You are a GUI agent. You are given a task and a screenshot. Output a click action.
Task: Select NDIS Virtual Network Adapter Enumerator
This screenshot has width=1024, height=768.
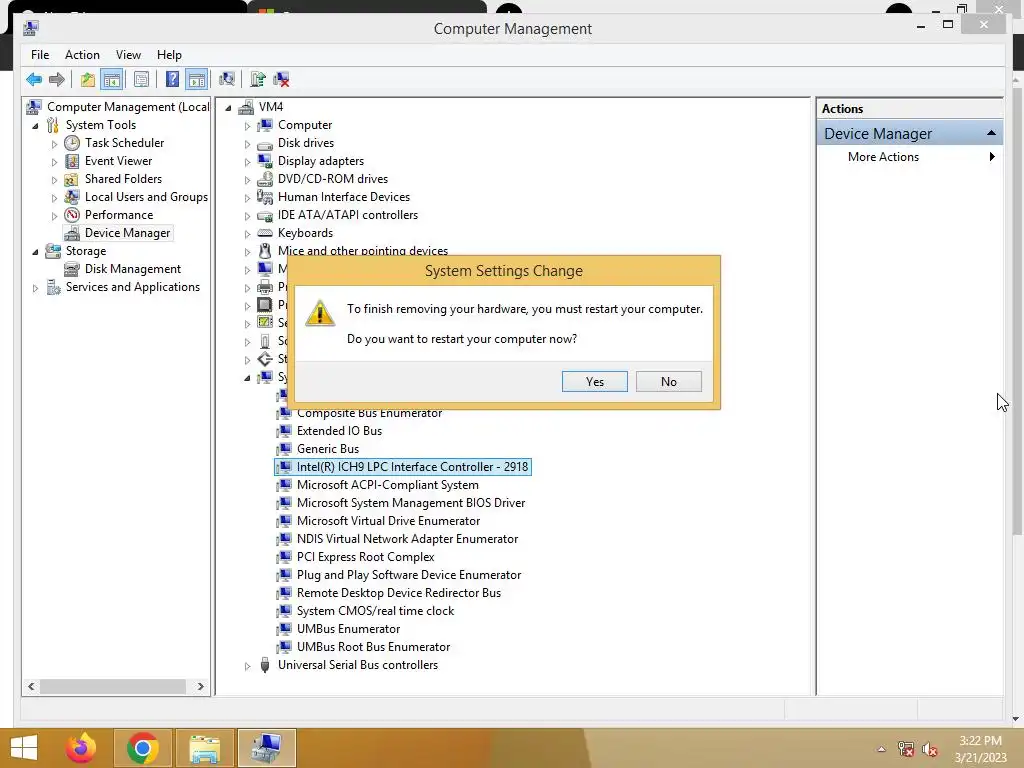click(407, 539)
